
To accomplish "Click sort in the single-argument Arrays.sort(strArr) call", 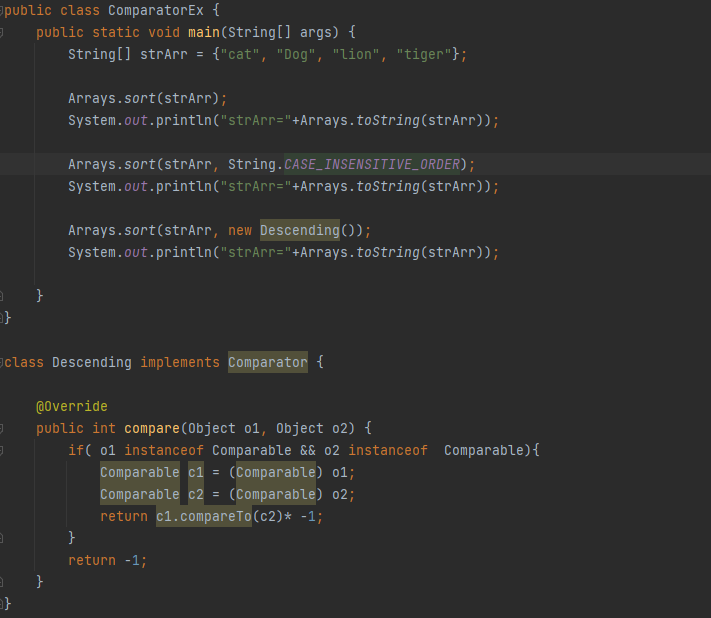I will pos(140,98).
